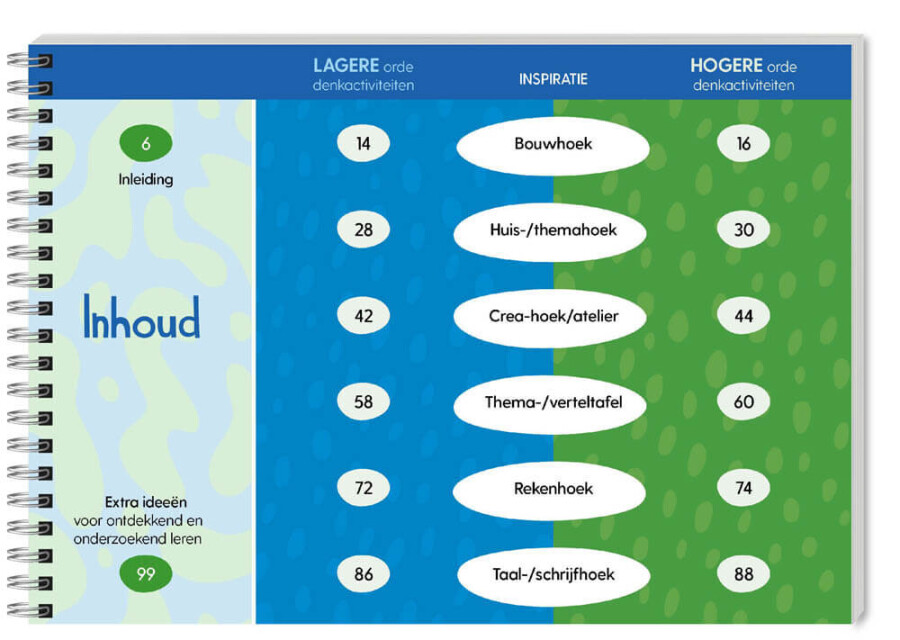900x640 pixels.
Task: Click the LAGERE orde denkactiviteiten heading
Action: (x=363, y=75)
